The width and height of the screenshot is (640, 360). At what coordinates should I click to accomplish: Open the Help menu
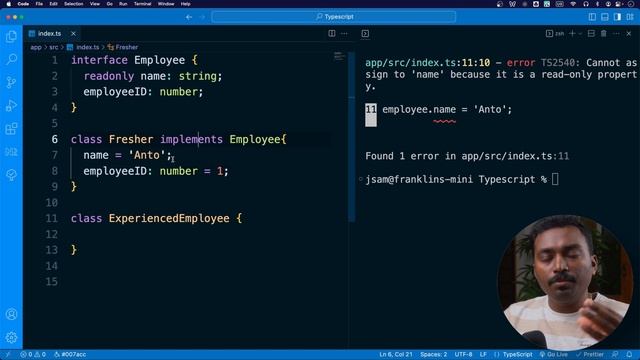pyautogui.click(x=185, y=4)
